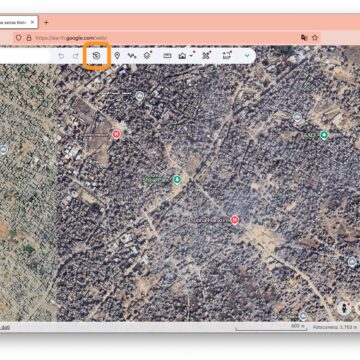
Task: Click the Pegman Street View button
Action: 344,308
